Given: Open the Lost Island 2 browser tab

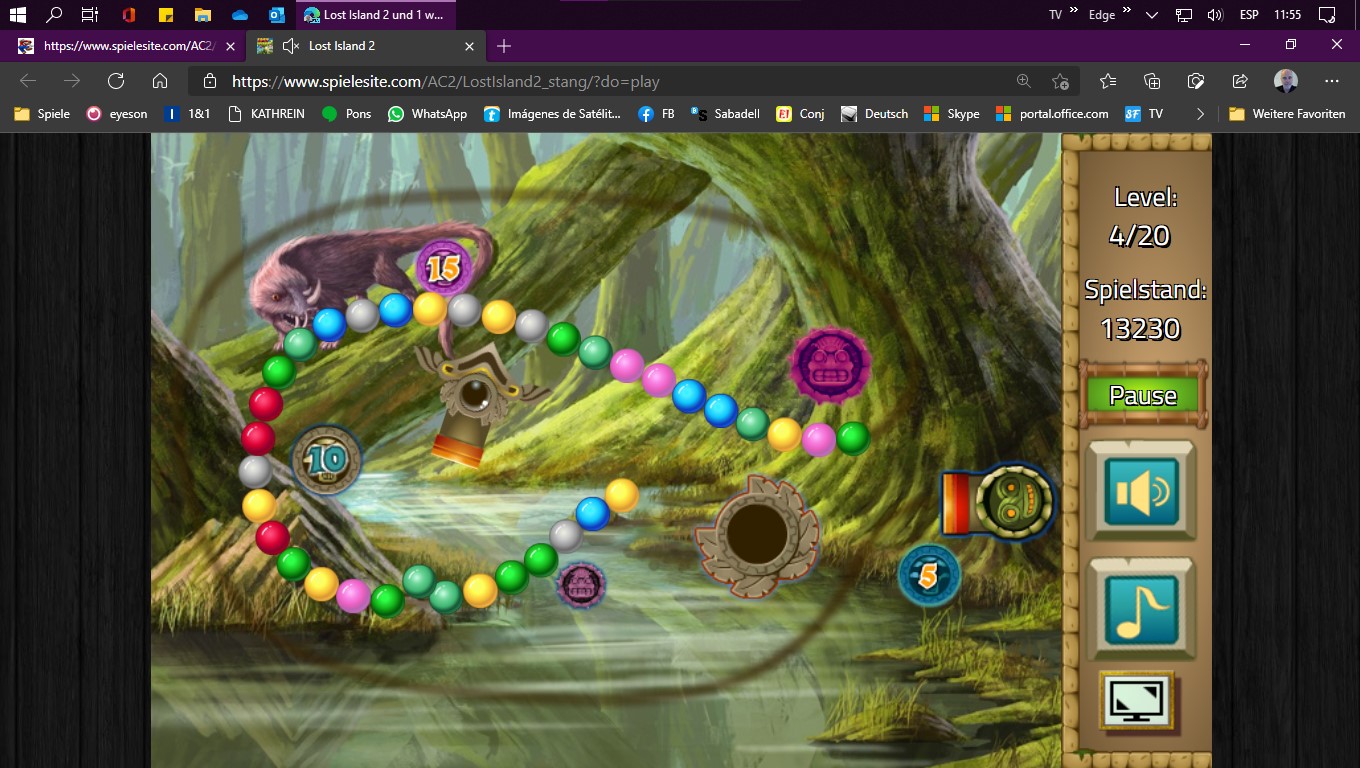Looking at the screenshot, I should click(365, 46).
